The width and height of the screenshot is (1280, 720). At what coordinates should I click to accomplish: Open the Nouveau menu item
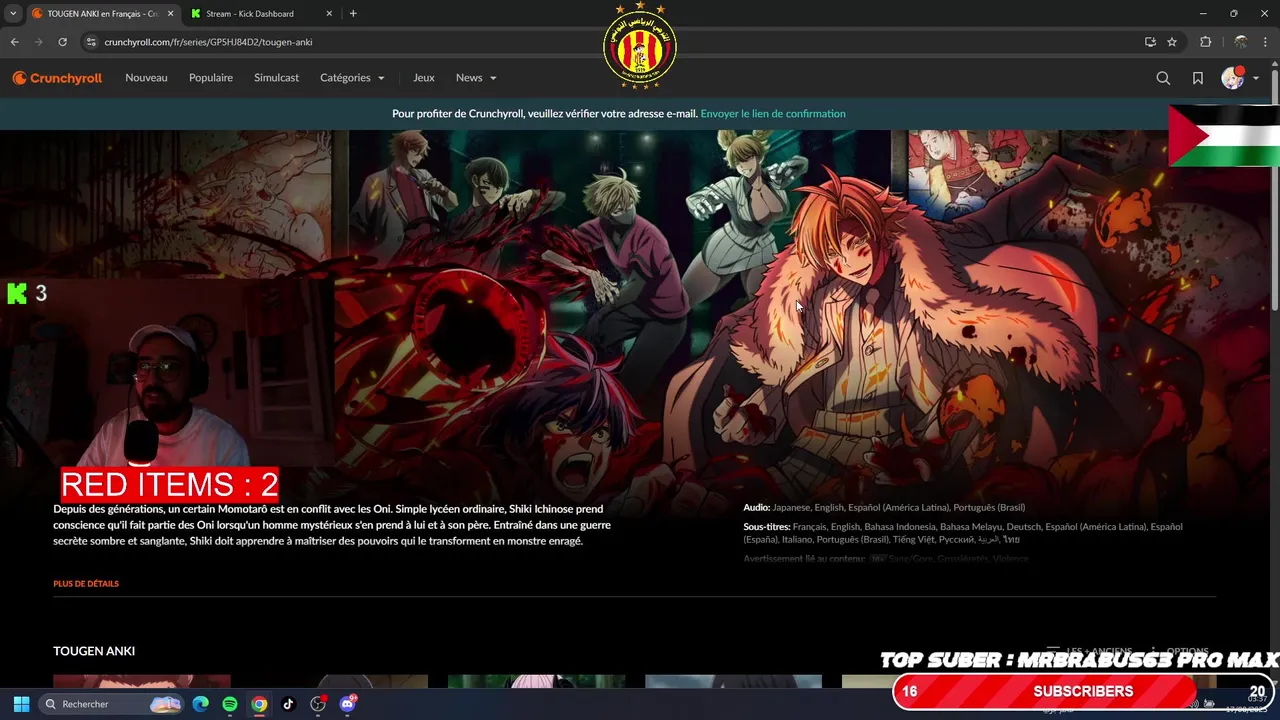[146, 78]
